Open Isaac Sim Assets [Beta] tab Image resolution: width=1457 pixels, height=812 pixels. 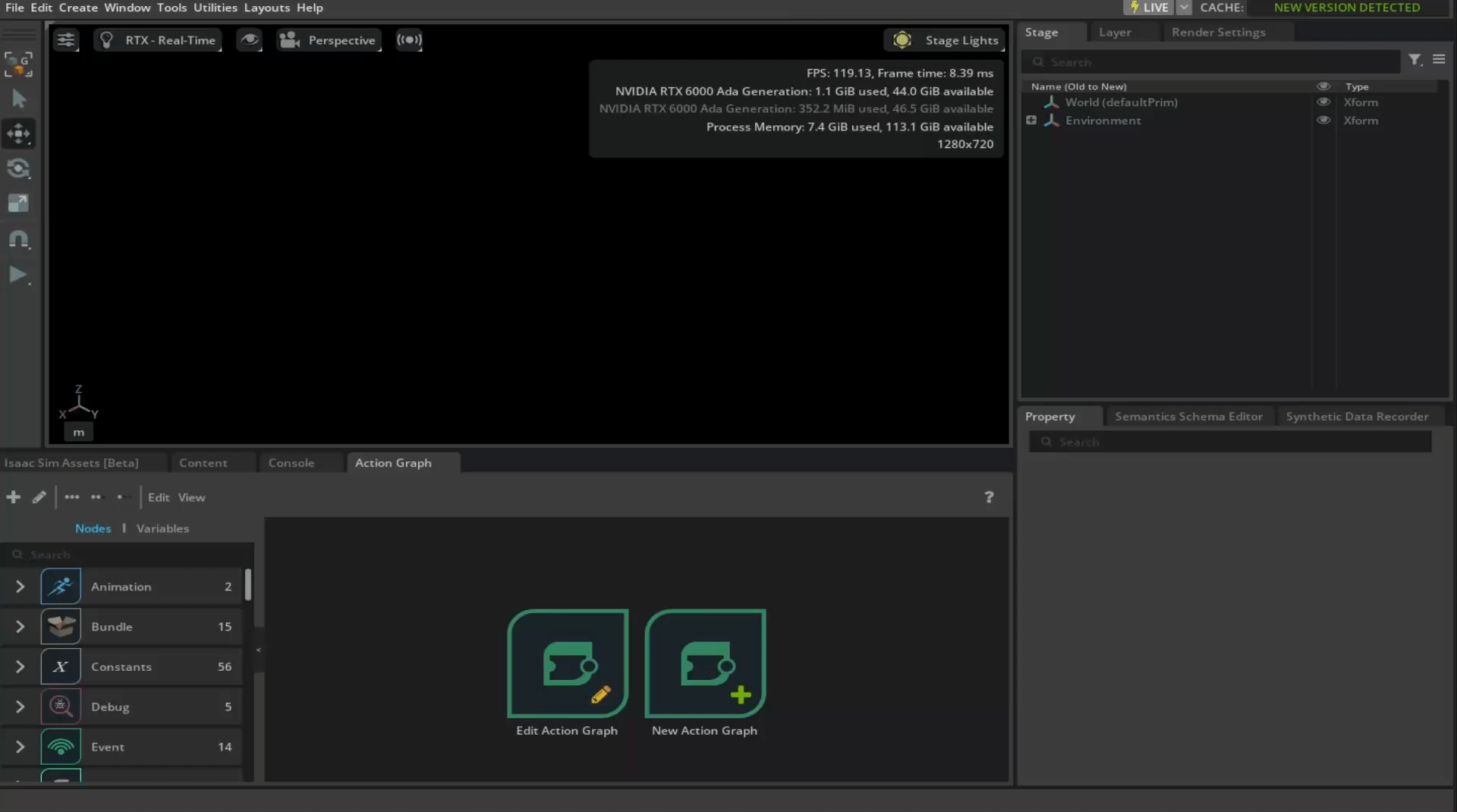click(71, 463)
